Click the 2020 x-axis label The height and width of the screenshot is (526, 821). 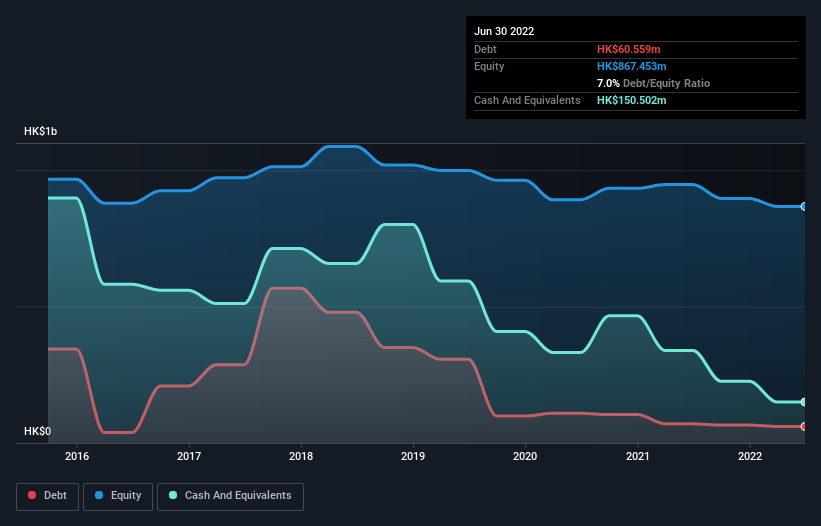pos(525,456)
